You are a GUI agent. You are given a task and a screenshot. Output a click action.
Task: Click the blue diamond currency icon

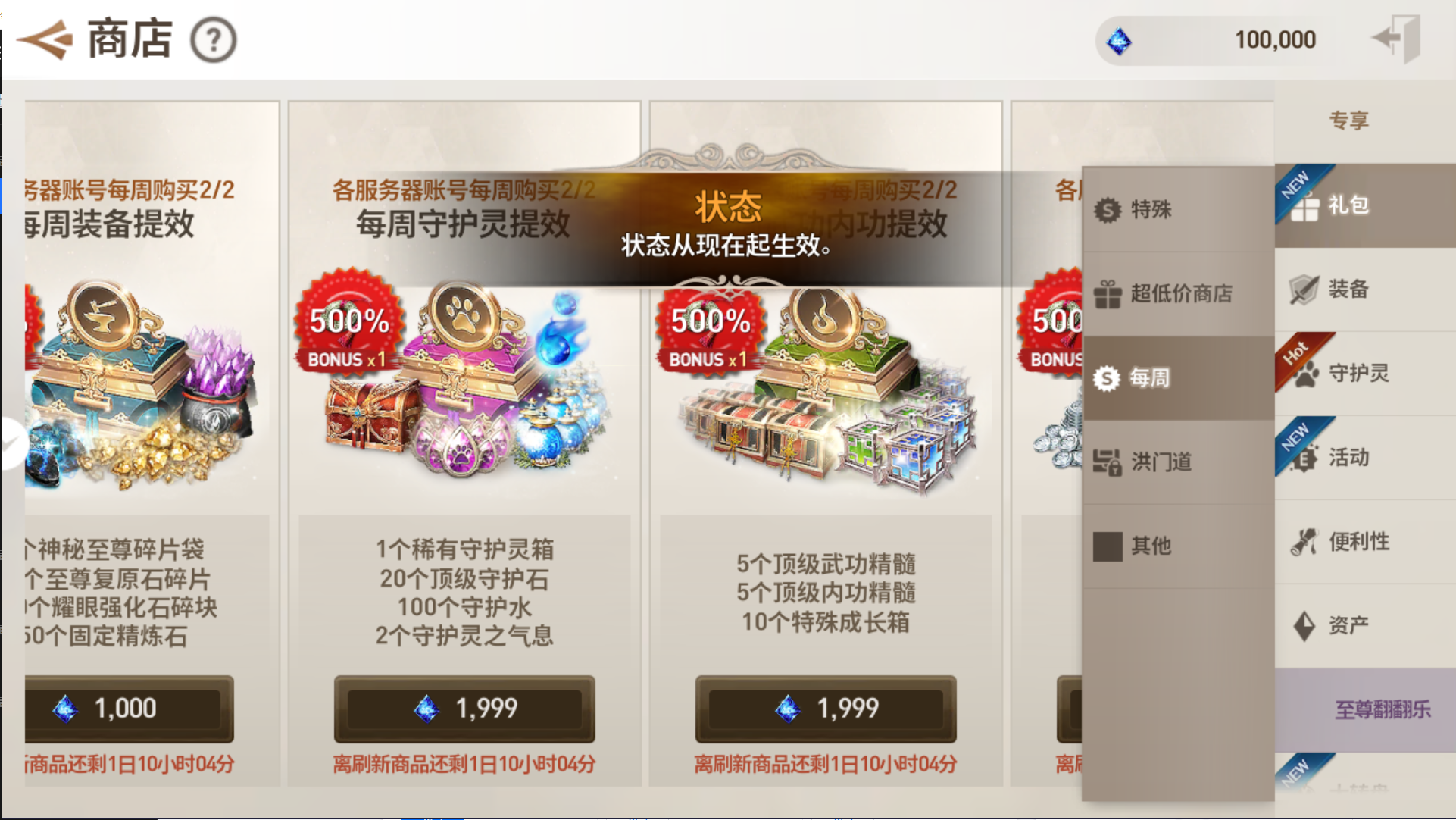(1119, 41)
